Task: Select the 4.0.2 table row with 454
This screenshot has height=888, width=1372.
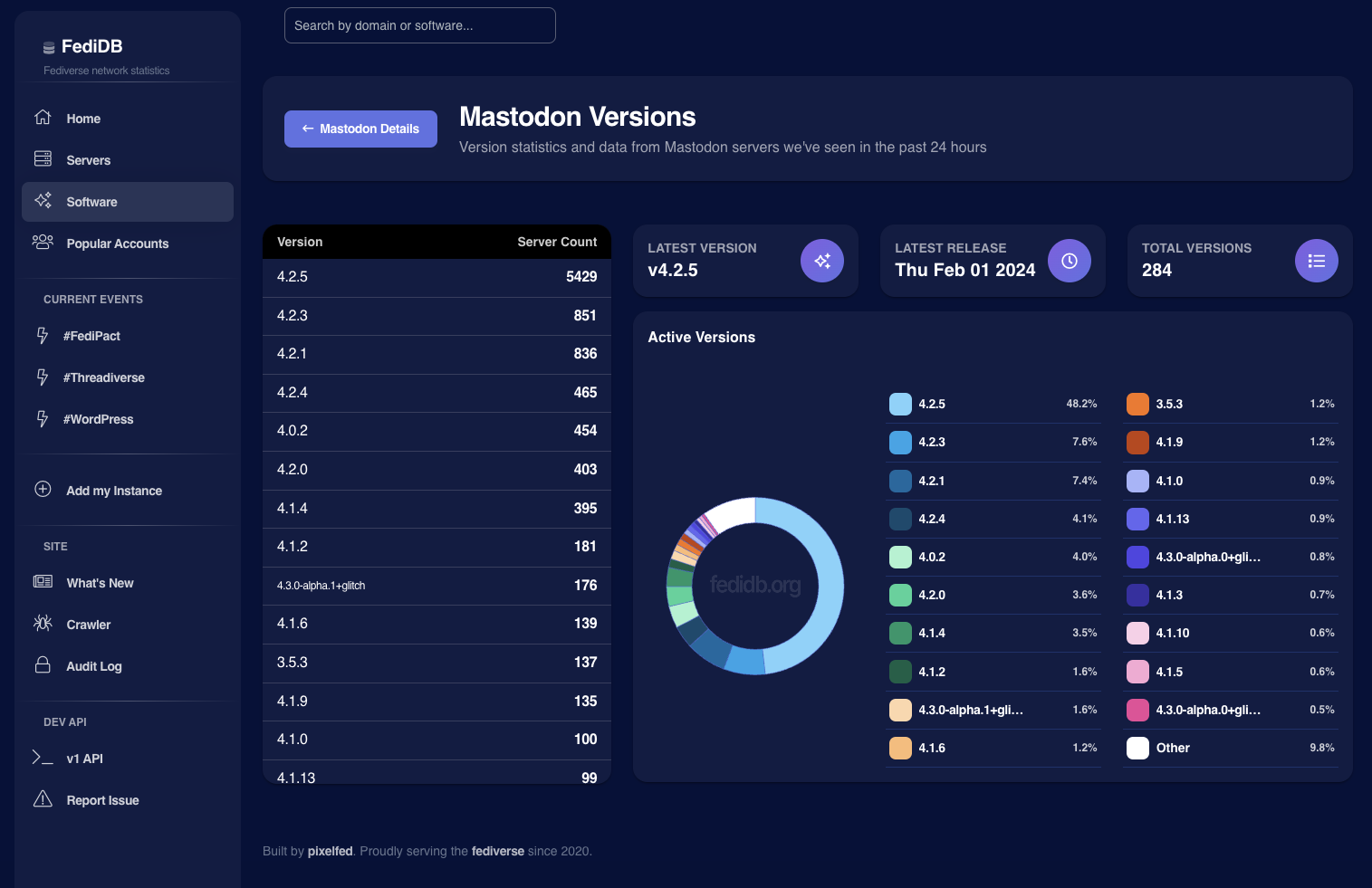Action: pos(437,431)
